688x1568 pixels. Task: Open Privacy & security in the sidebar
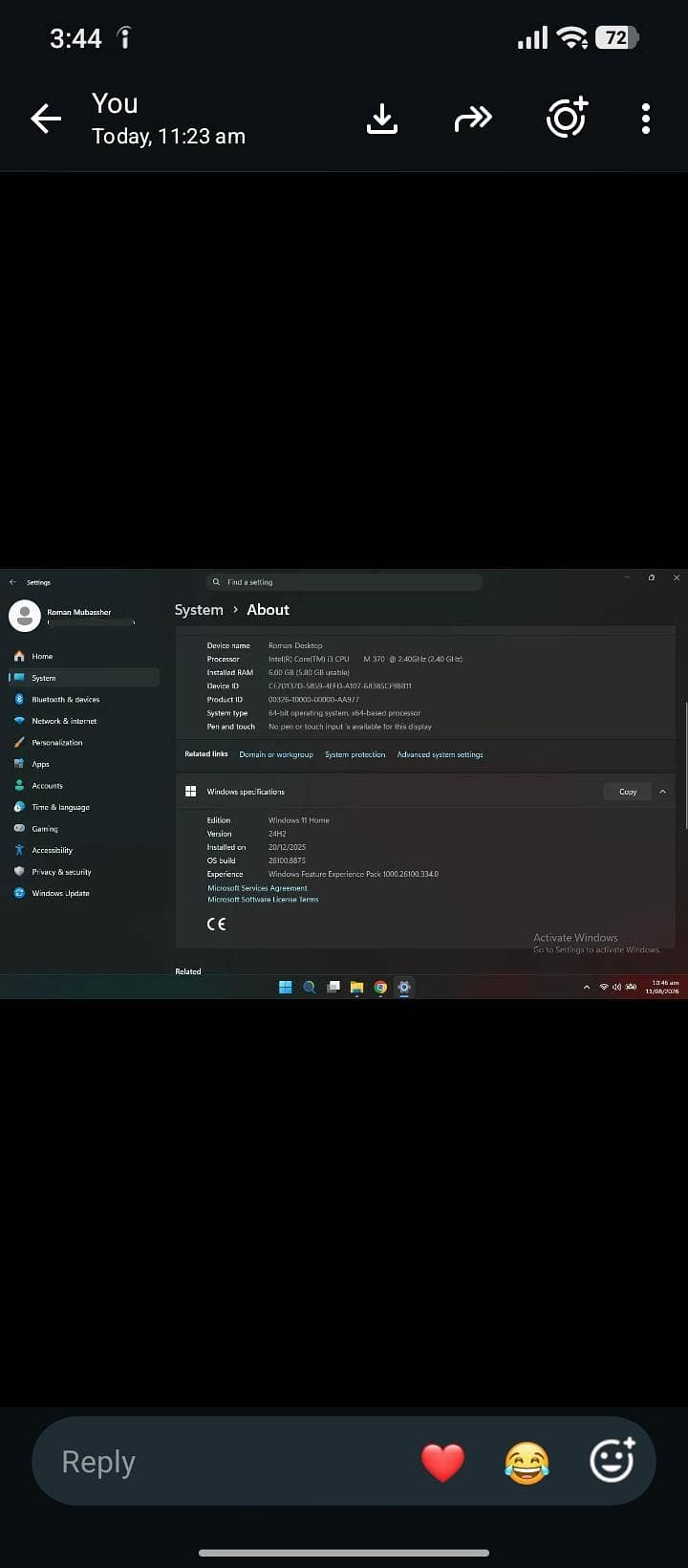(83, 871)
